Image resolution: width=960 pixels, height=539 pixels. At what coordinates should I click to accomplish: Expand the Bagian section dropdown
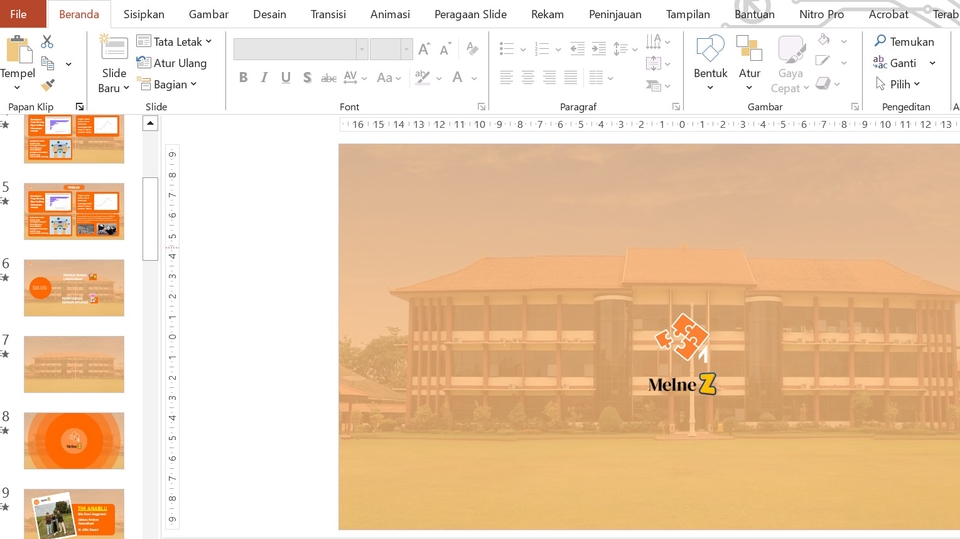167,84
